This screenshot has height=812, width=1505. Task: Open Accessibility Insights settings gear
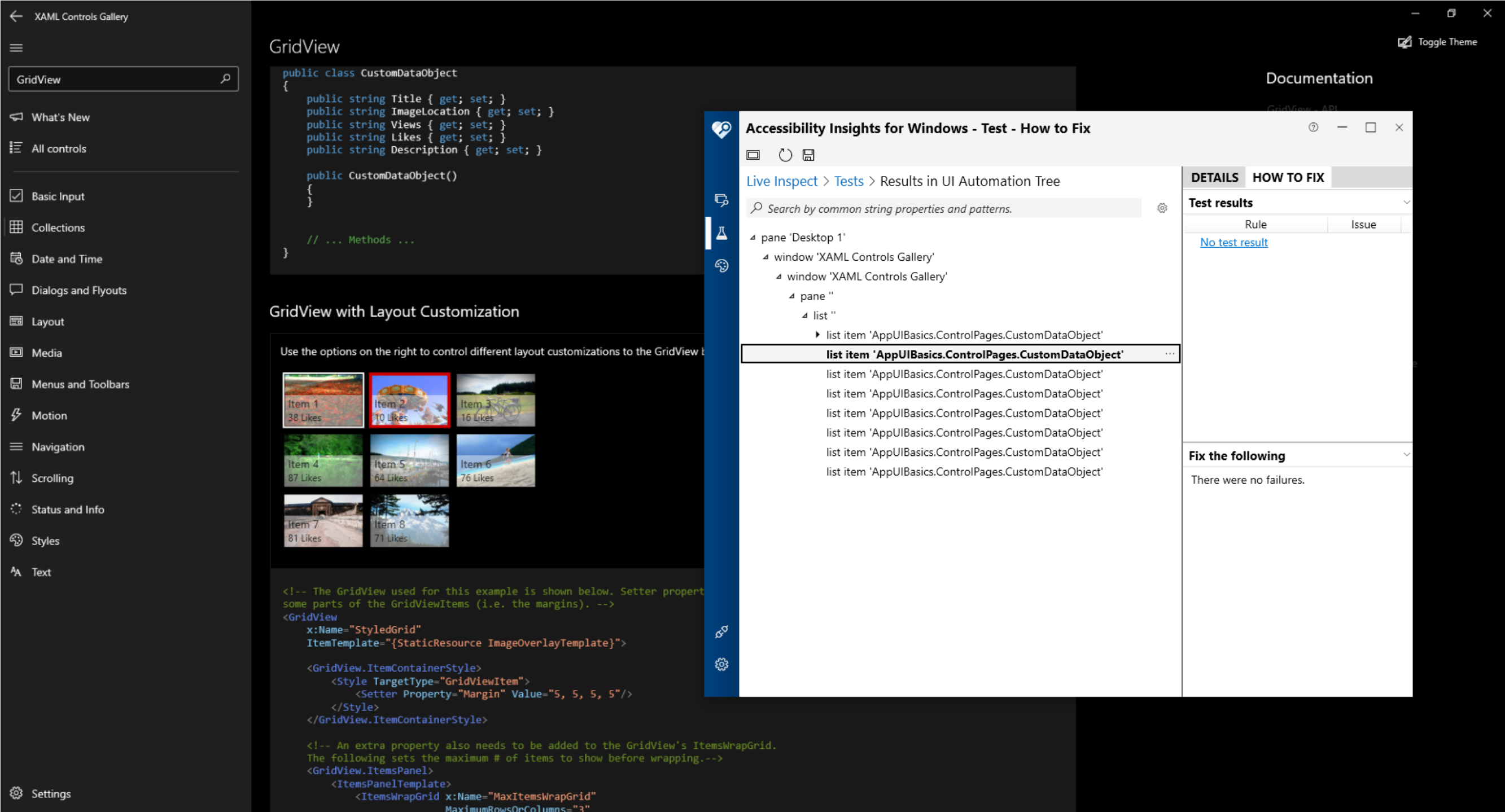721,664
